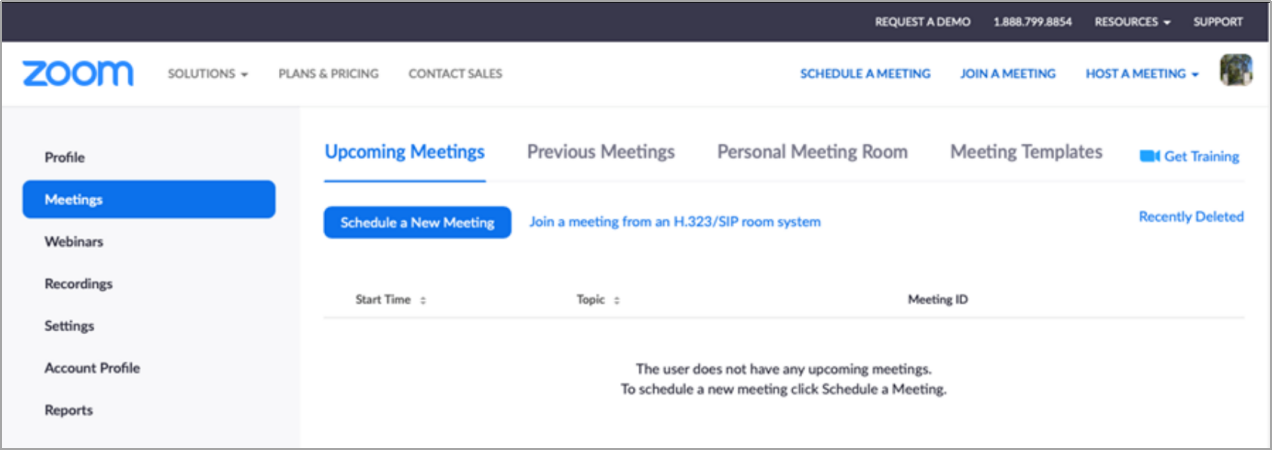Open the user profile avatar
1272x450 pixels.
pos(1236,71)
